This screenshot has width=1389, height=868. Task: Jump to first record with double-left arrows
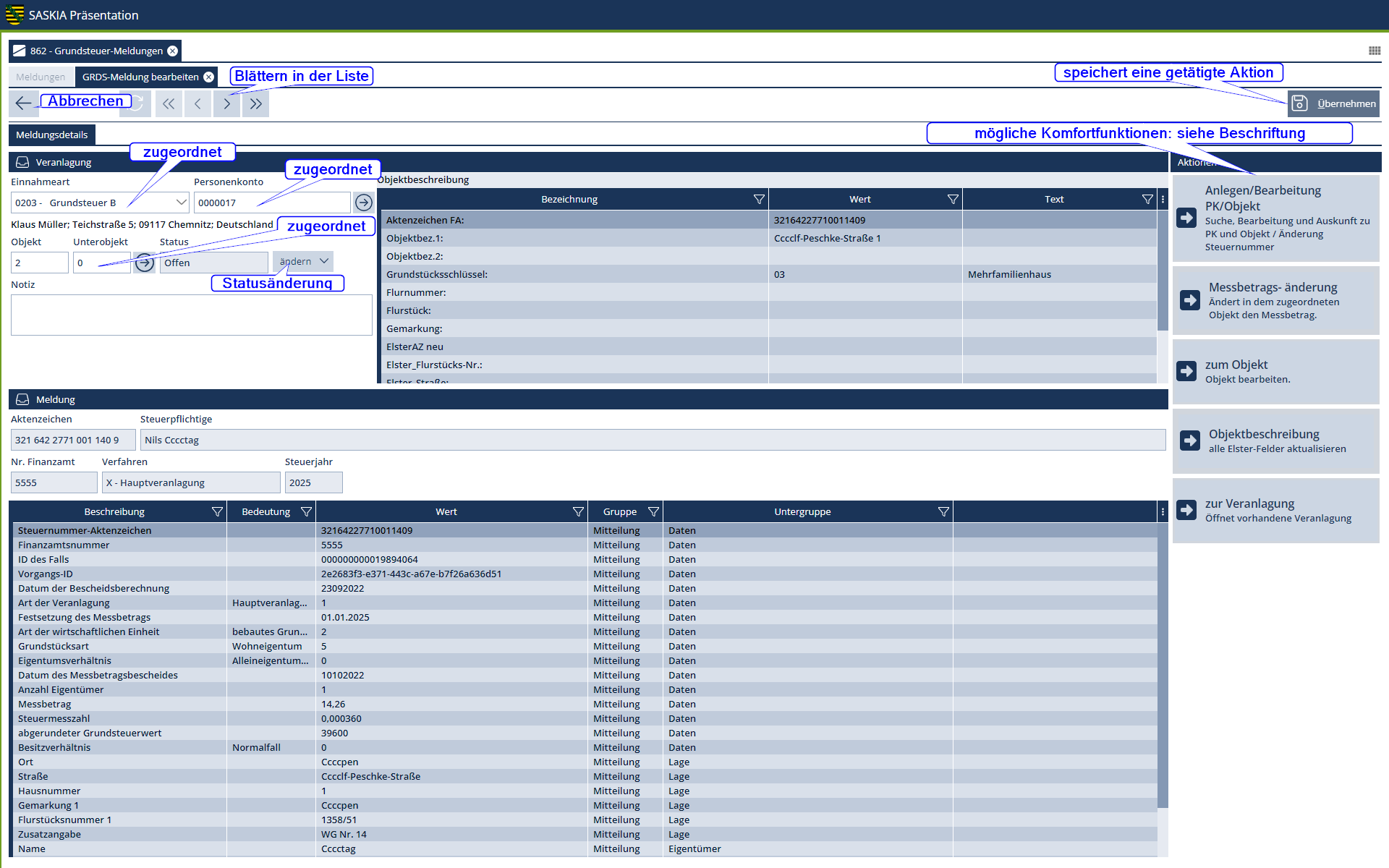169,103
